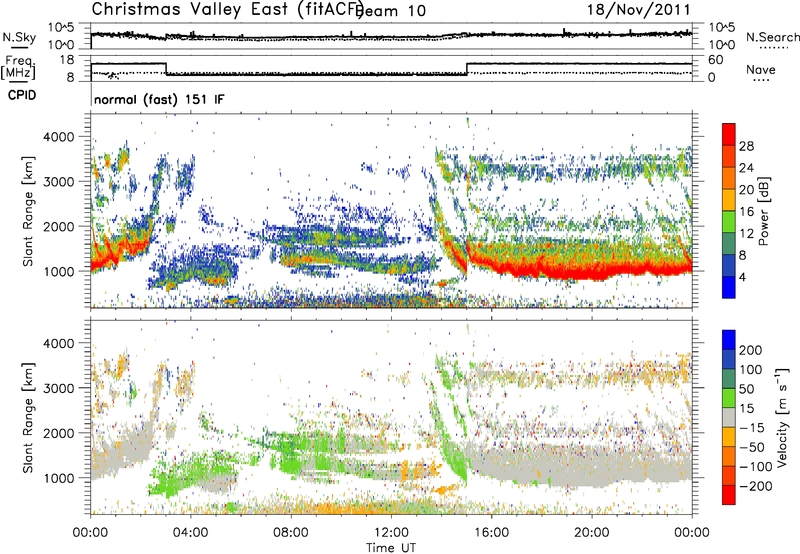The width and height of the screenshot is (800, 554).
Task: Pick the bright blue bottom segment of power colorbar
Action: coord(729,288)
